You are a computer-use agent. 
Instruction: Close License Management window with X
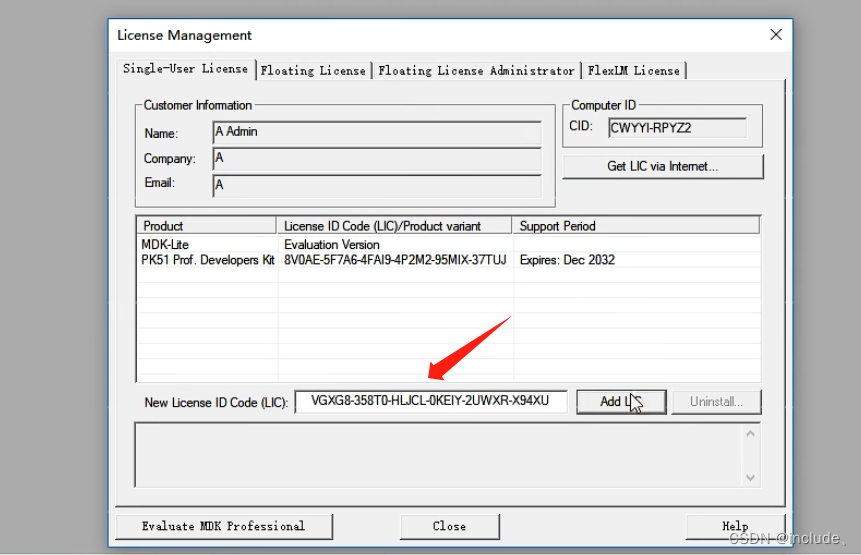776,35
